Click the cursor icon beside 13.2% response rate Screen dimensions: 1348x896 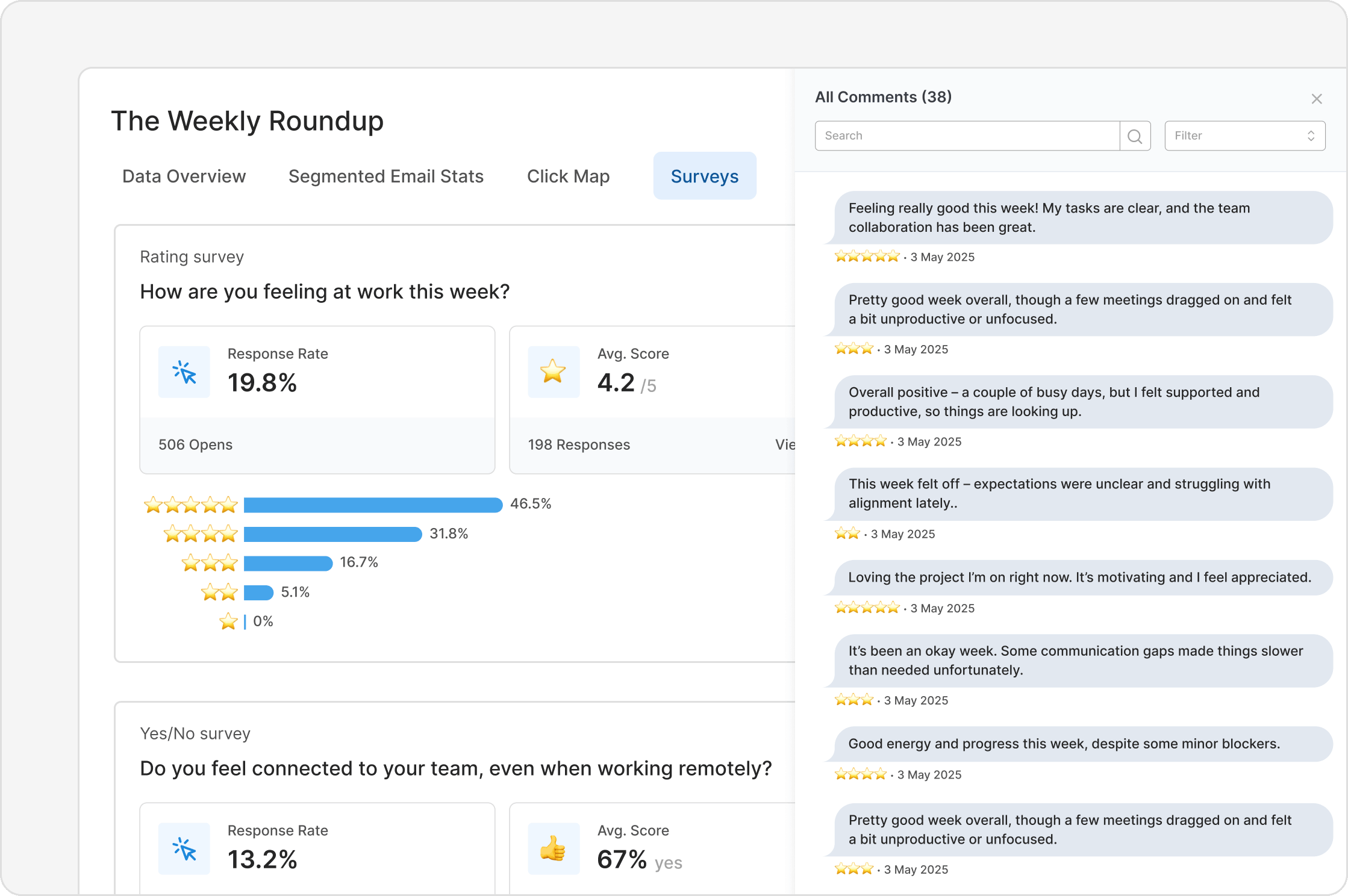point(184,849)
